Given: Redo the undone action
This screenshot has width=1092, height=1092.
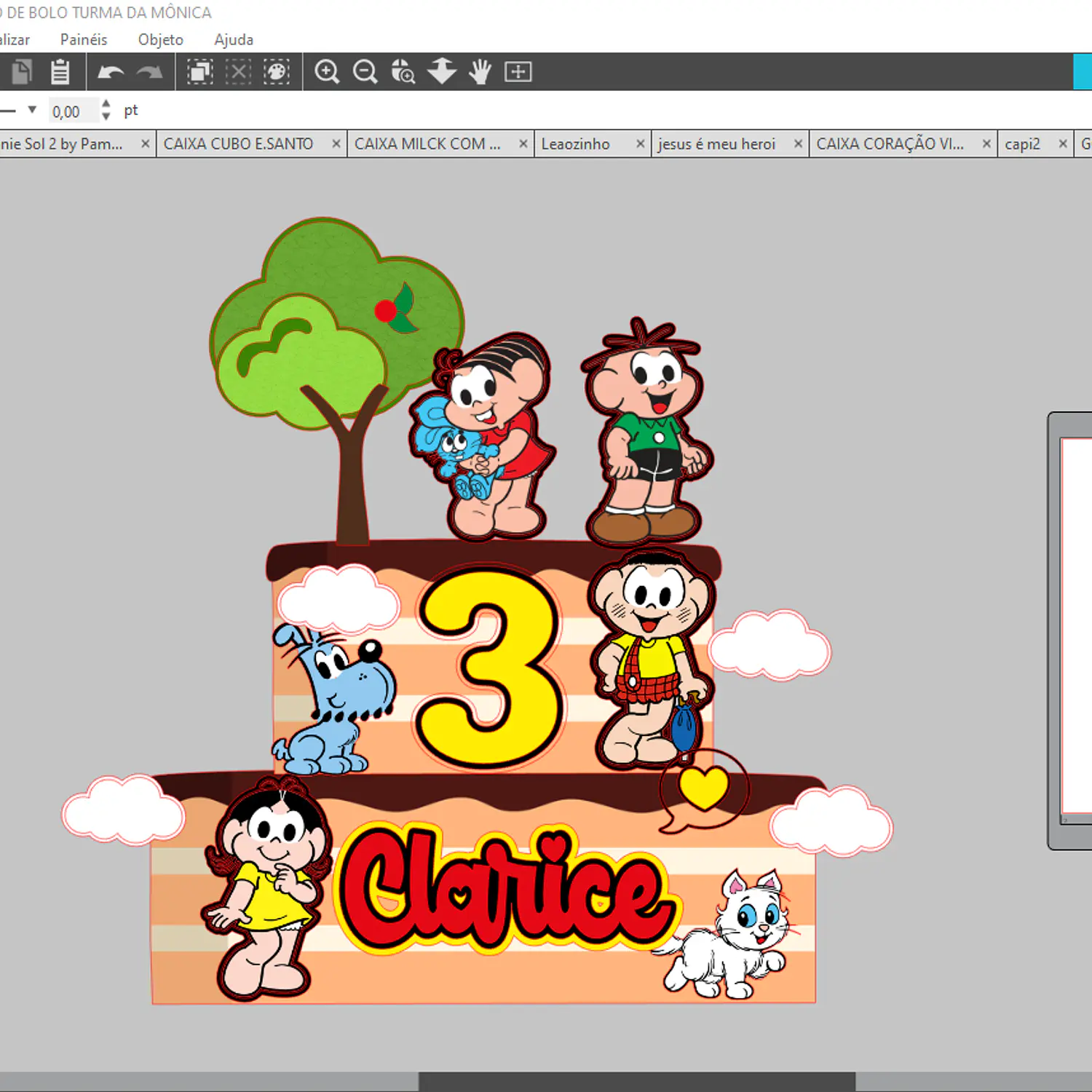Looking at the screenshot, I should [149, 72].
